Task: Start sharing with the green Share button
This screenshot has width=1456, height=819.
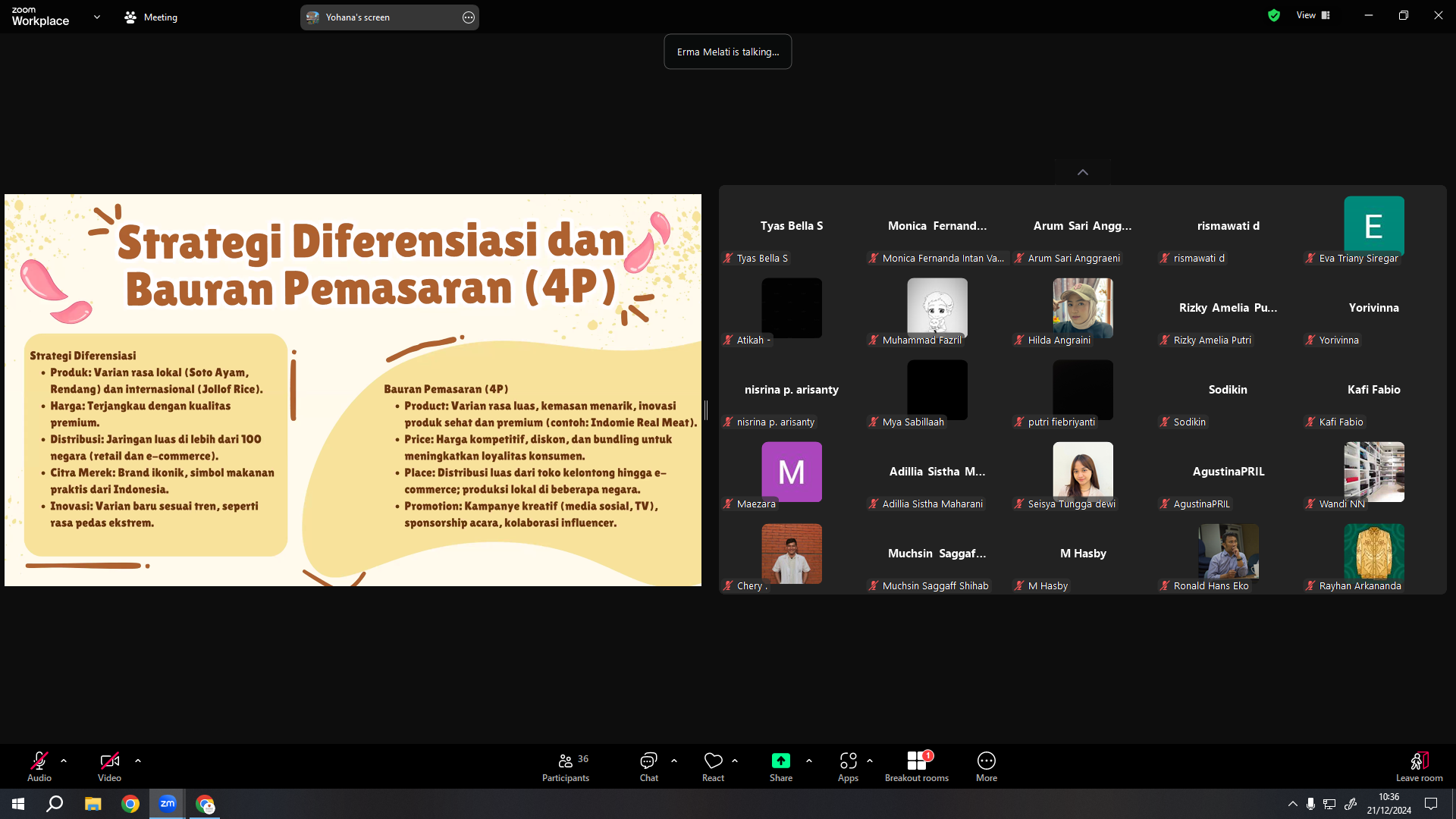Action: (781, 767)
